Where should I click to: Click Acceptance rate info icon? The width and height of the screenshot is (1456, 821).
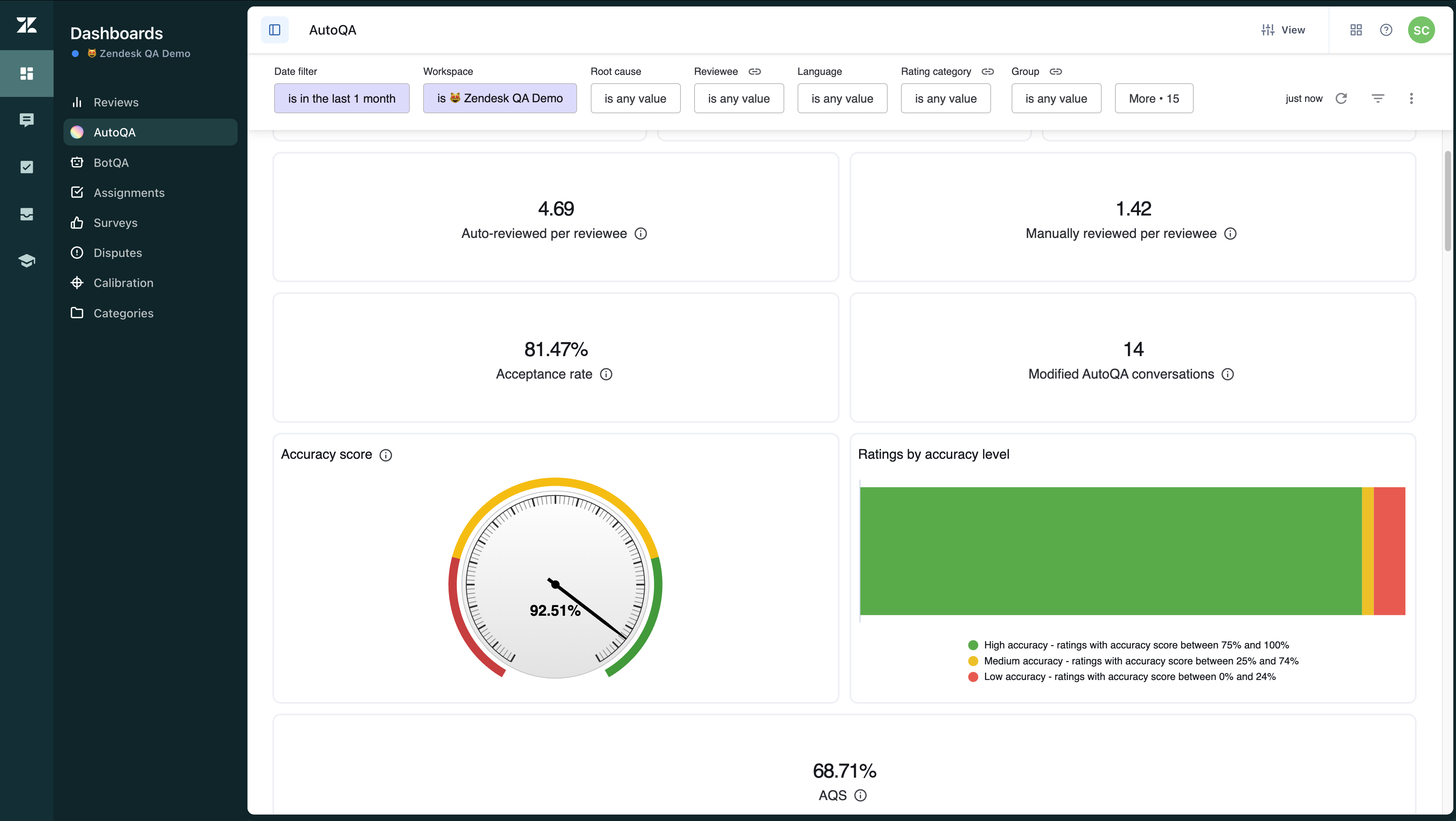606,374
